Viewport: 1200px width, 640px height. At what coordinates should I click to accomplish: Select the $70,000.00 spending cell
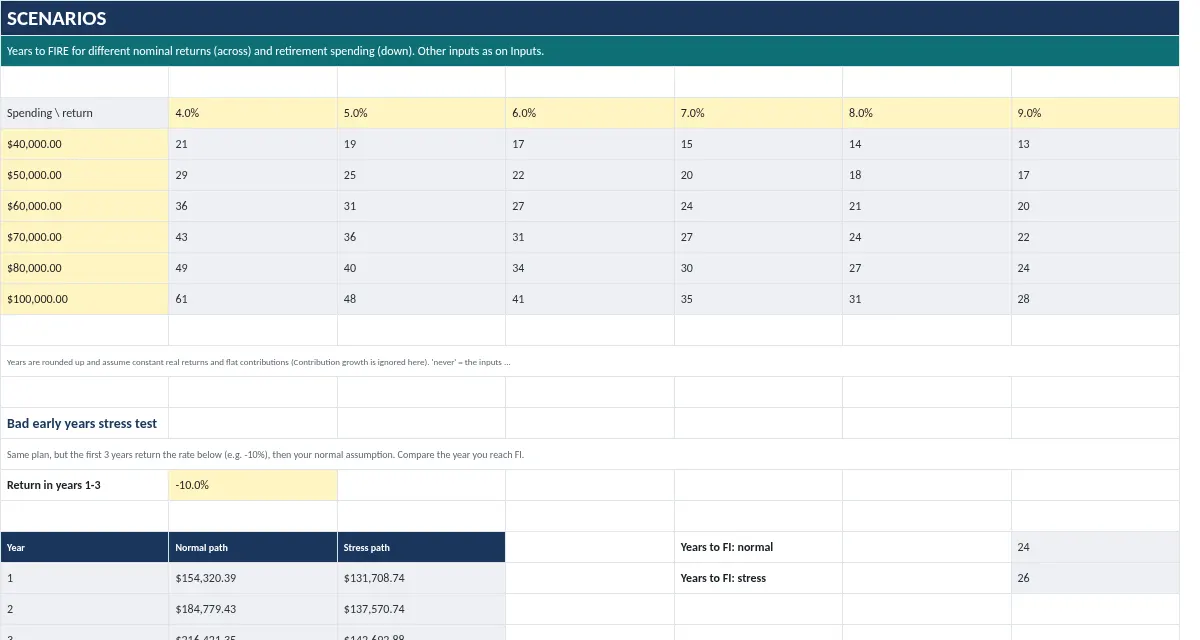pyautogui.click(x=85, y=237)
